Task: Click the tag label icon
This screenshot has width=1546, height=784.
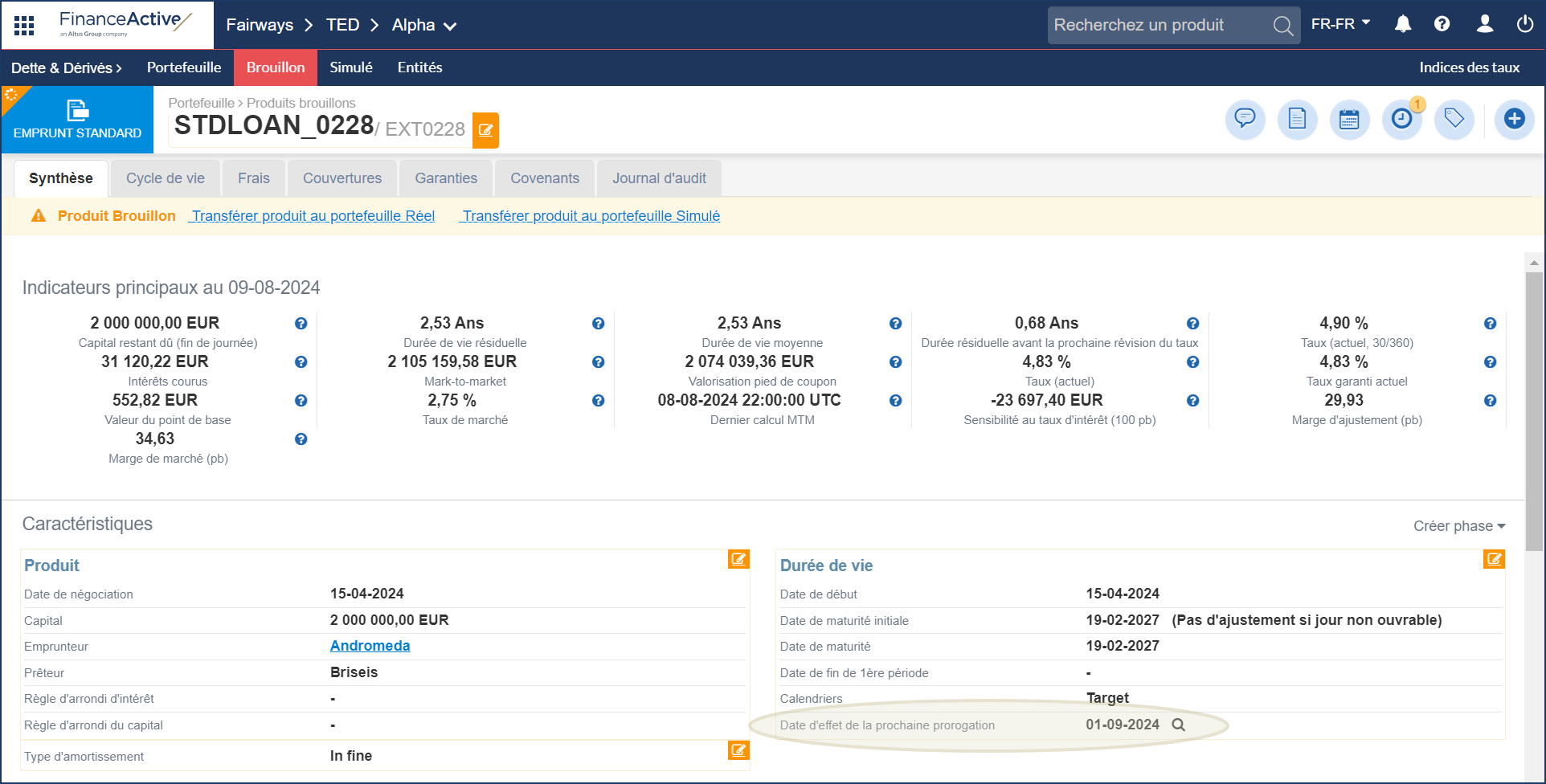Action: pos(1454,119)
